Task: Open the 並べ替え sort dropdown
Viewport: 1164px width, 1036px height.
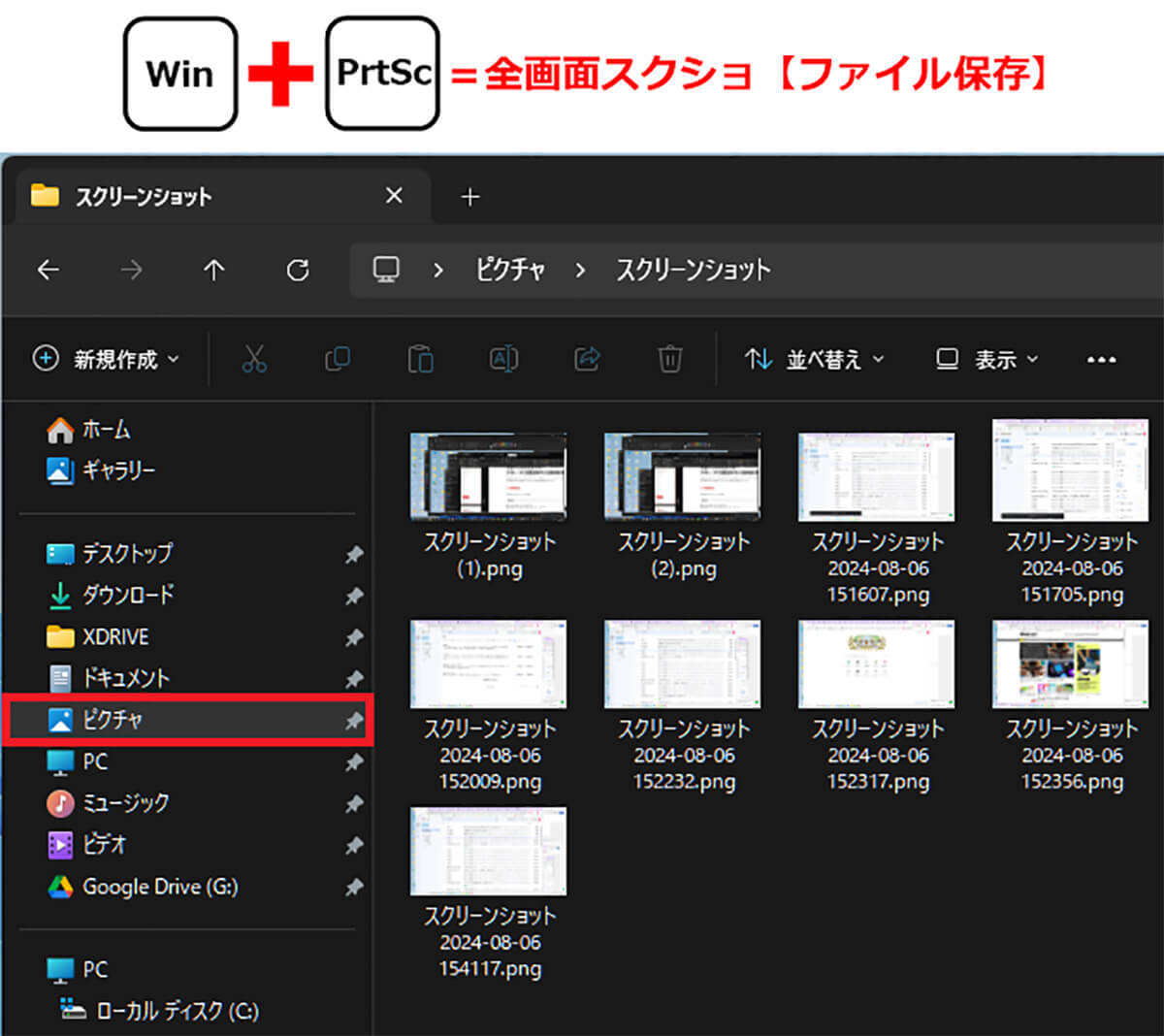Action: (815, 359)
